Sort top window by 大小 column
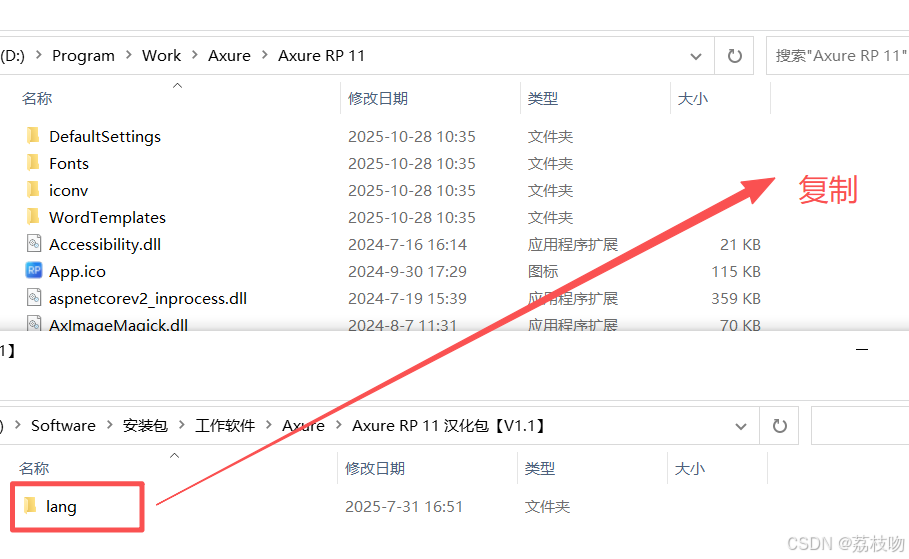Viewport: 909px width, 559px height. (x=693, y=99)
